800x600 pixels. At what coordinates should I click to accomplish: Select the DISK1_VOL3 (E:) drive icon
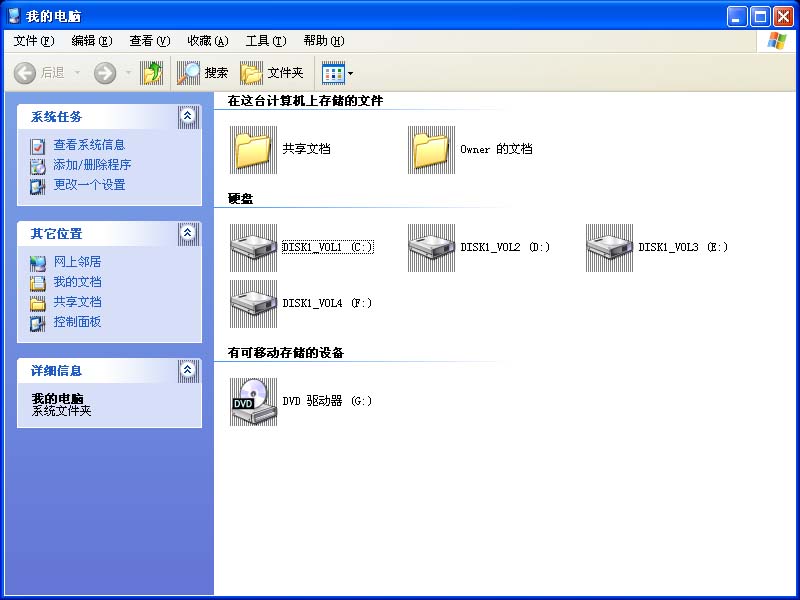pos(610,247)
